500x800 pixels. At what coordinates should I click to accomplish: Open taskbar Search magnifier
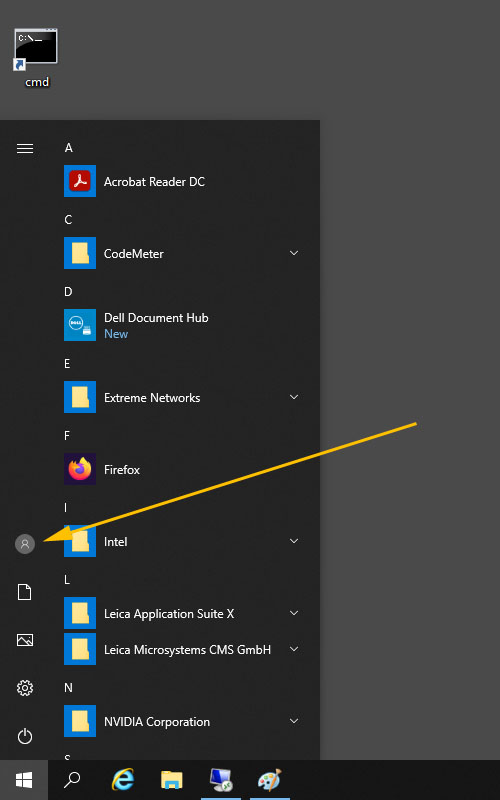72,780
